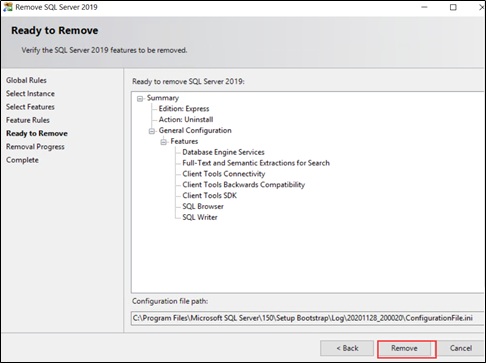Collapse the Features tree node
The height and width of the screenshot is (363, 486).
[163, 142]
